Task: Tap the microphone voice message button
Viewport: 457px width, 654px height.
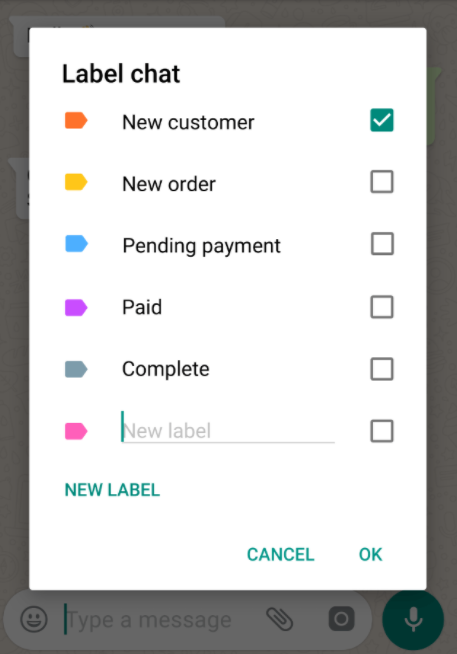Action: pyautogui.click(x=413, y=620)
